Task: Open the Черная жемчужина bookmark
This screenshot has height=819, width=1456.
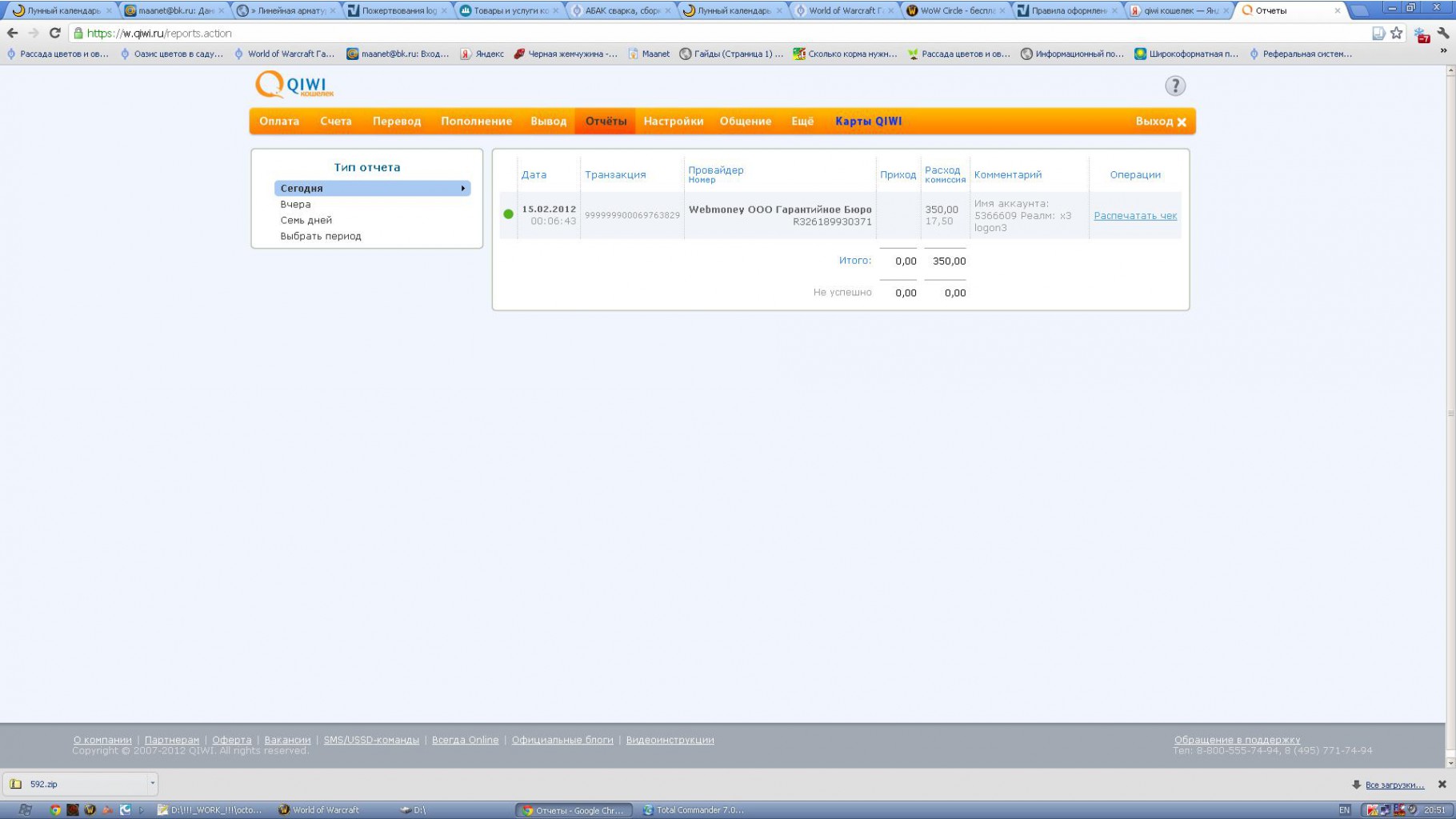Action: tap(565, 54)
